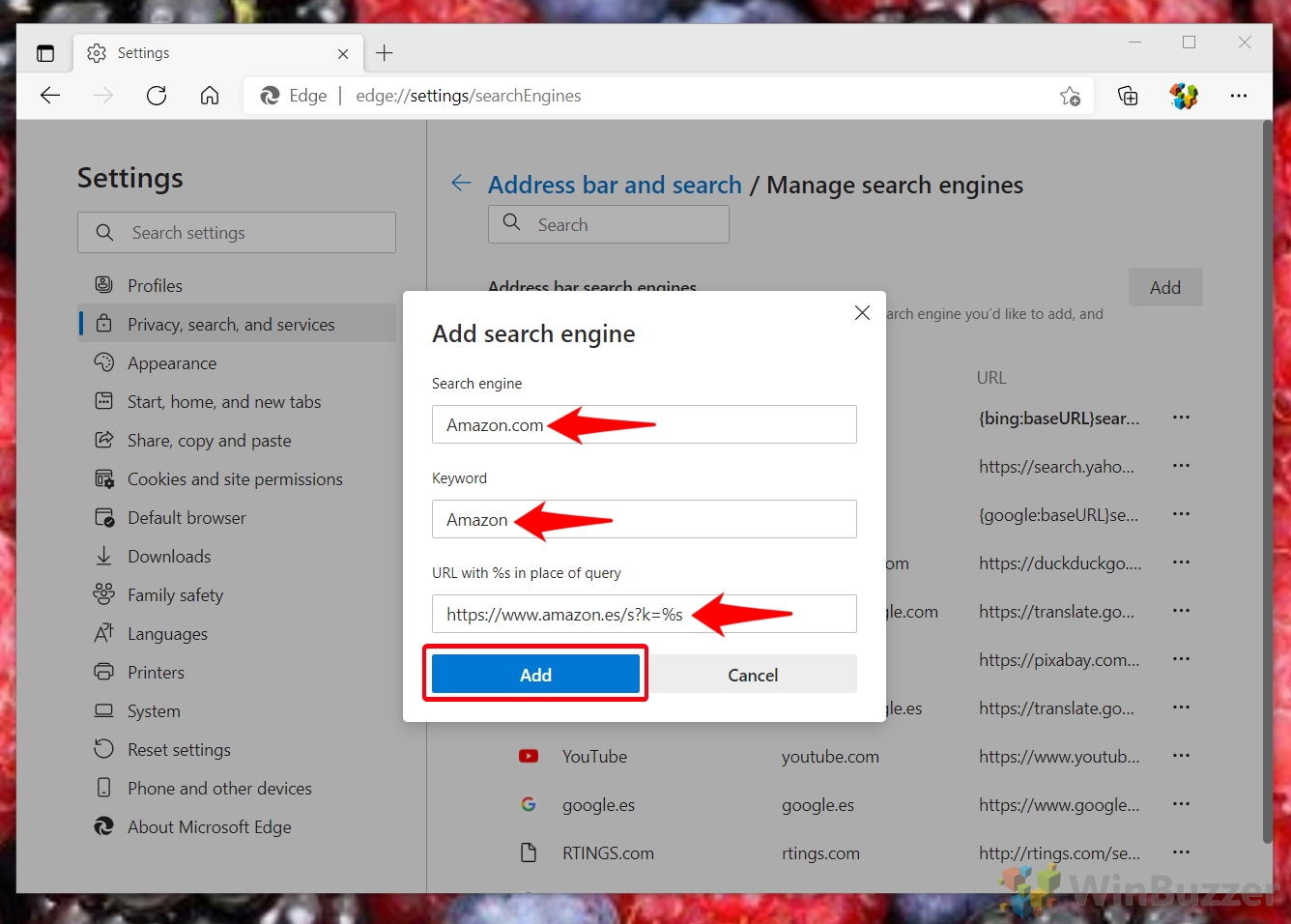This screenshot has width=1291, height=924.
Task: Click back arrow beside Address bar and search
Action: point(461,184)
